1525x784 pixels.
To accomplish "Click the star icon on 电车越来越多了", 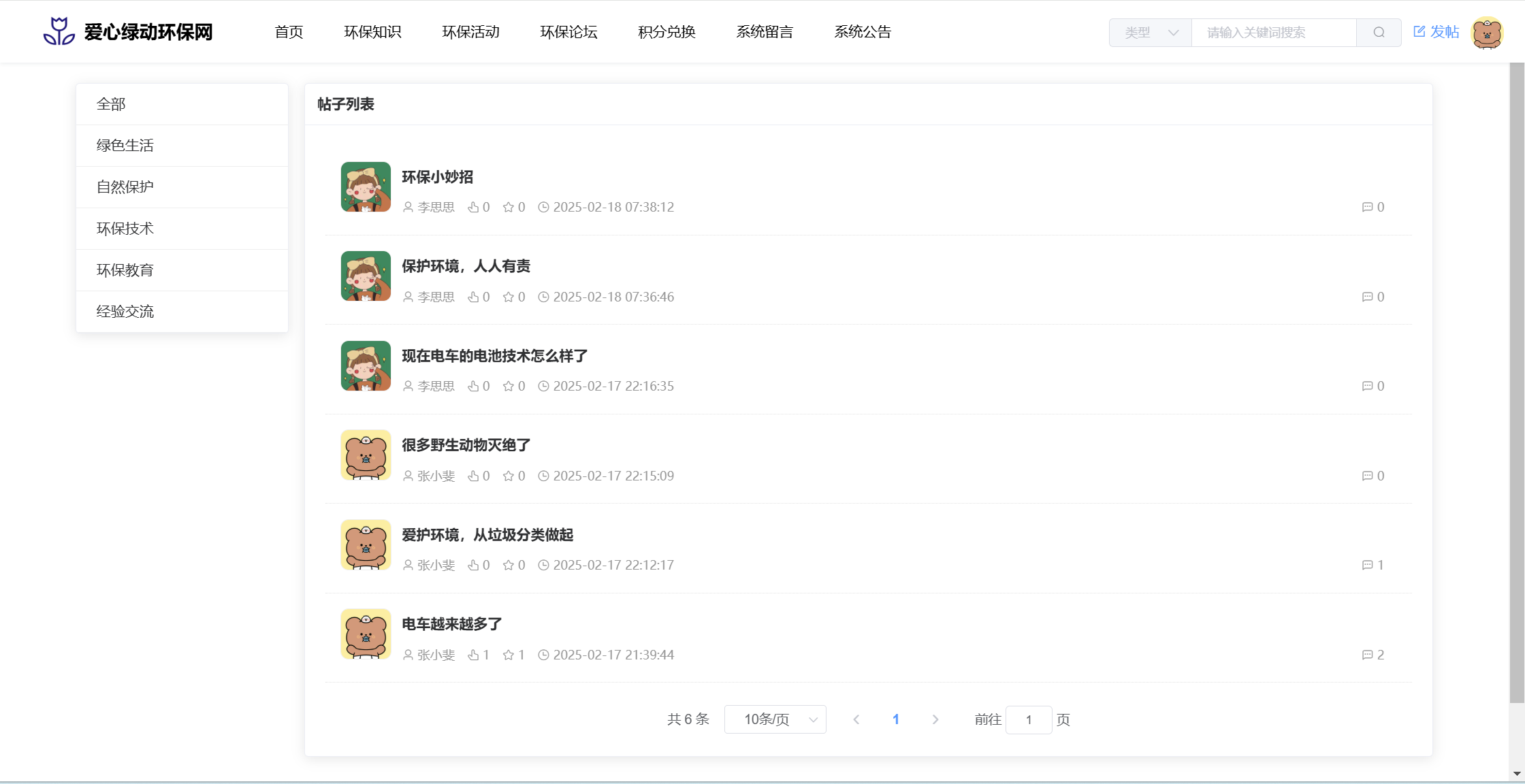I will pos(508,655).
